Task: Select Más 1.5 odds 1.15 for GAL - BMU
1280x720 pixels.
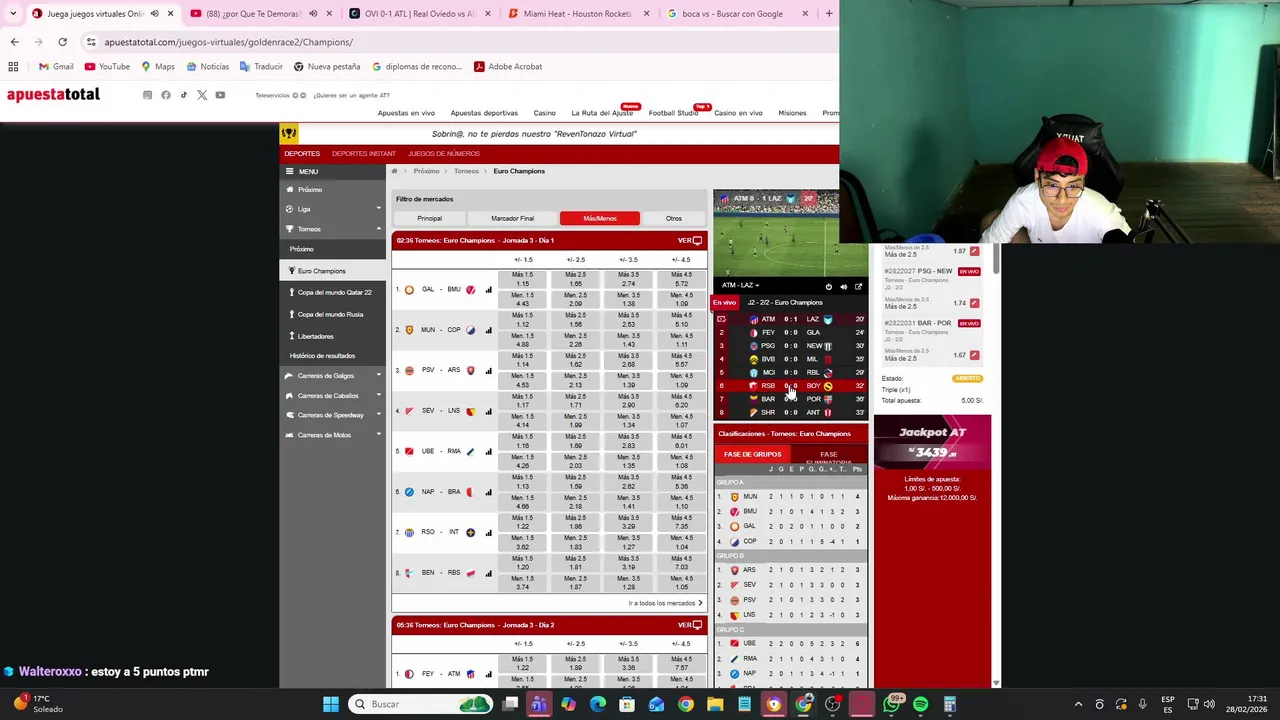Action: click(523, 279)
